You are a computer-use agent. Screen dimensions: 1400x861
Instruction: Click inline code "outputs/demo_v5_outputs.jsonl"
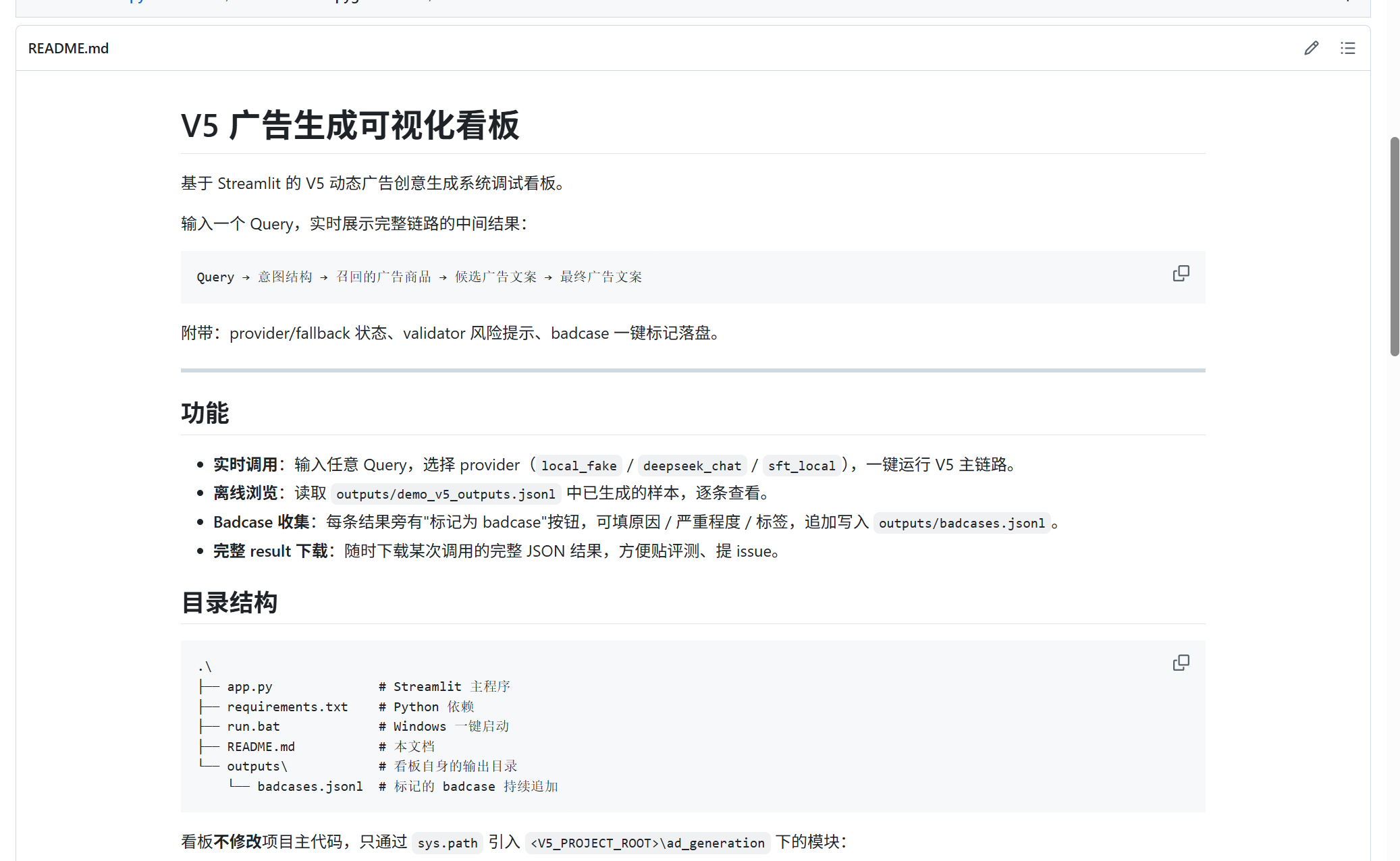pos(446,494)
